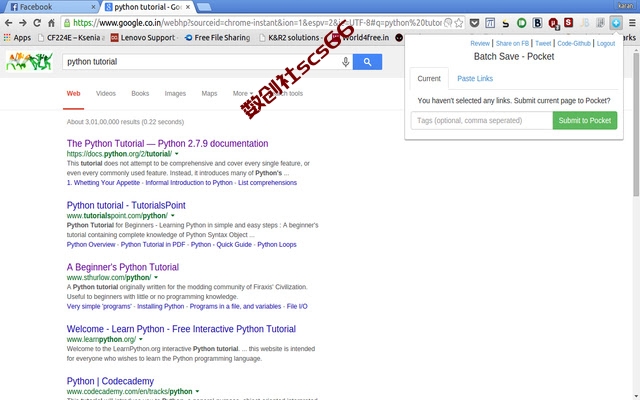Open Informal Introduction to Python sublink
640x400 pixels.
(x=189, y=183)
